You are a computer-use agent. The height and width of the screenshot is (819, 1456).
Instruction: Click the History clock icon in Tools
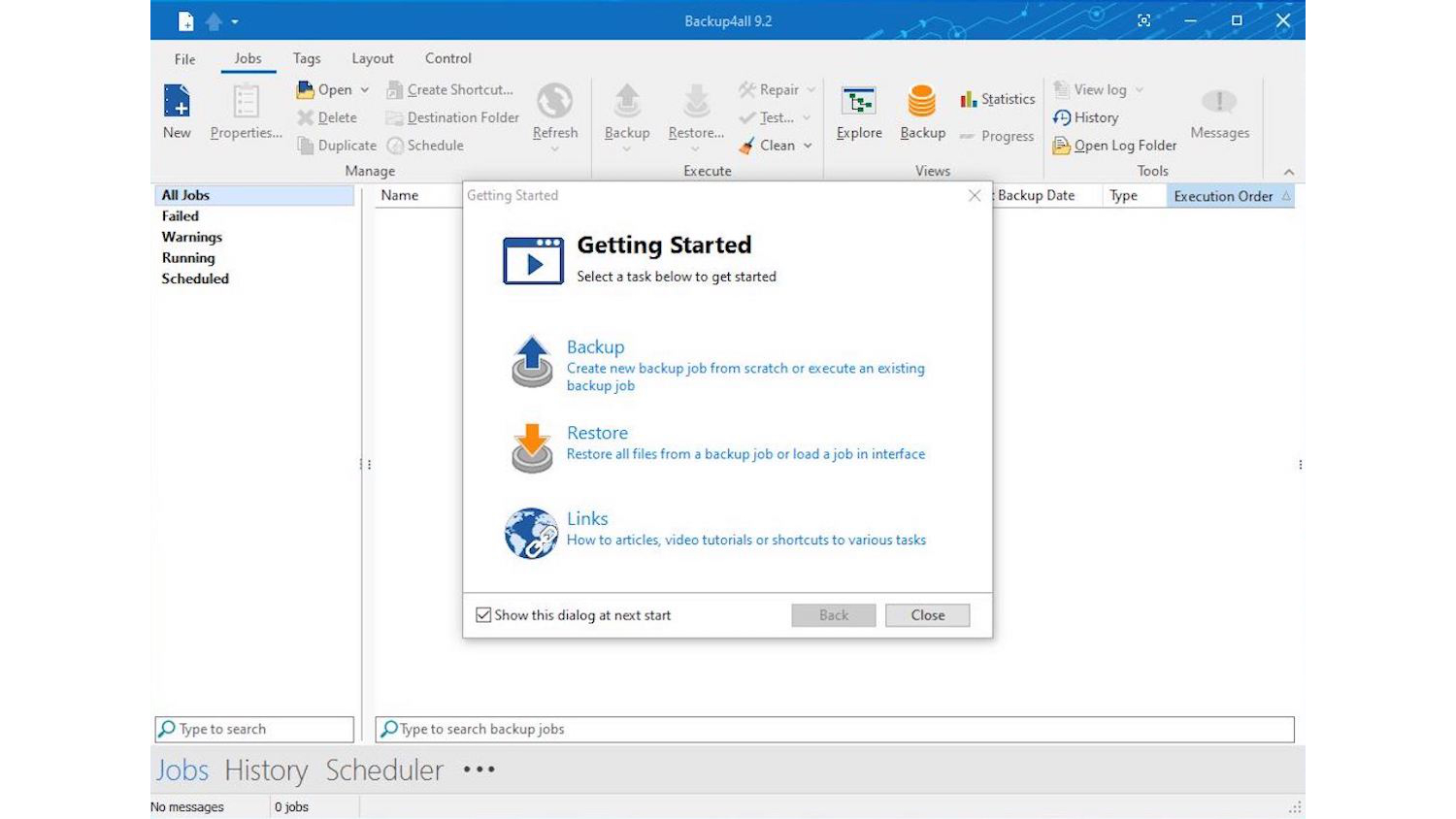[1062, 117]
